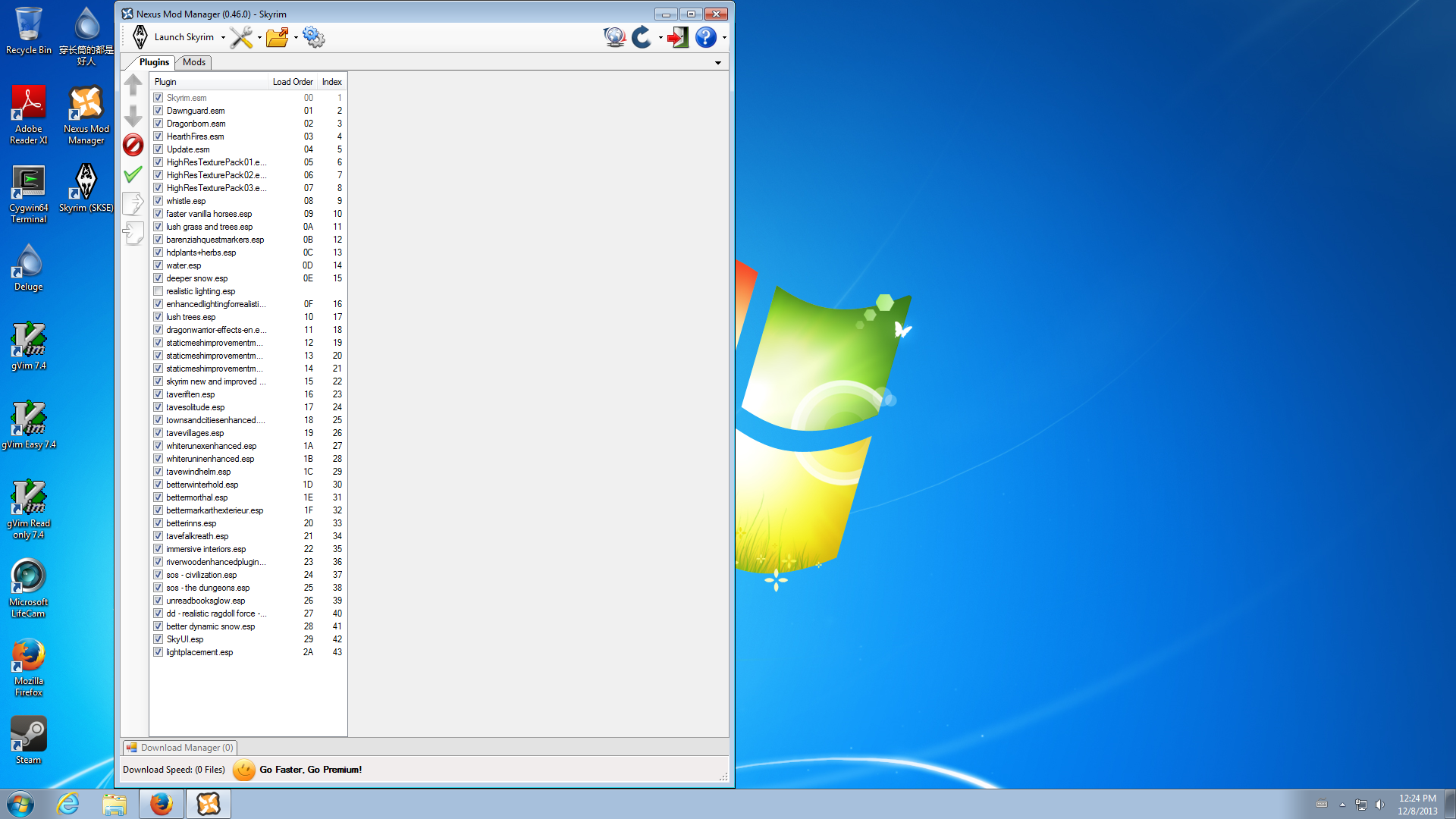This screenshot has width=1456, height=819.
Task: Open the Tools wrench and screwdriver icon
Action: tap(241, 36)
